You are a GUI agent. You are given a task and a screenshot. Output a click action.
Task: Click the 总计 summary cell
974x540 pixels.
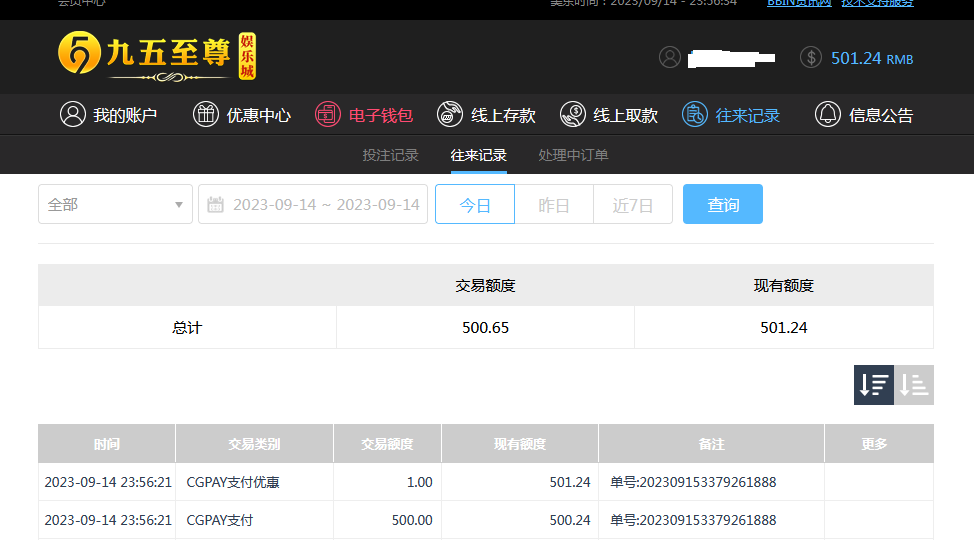point(187,327)
